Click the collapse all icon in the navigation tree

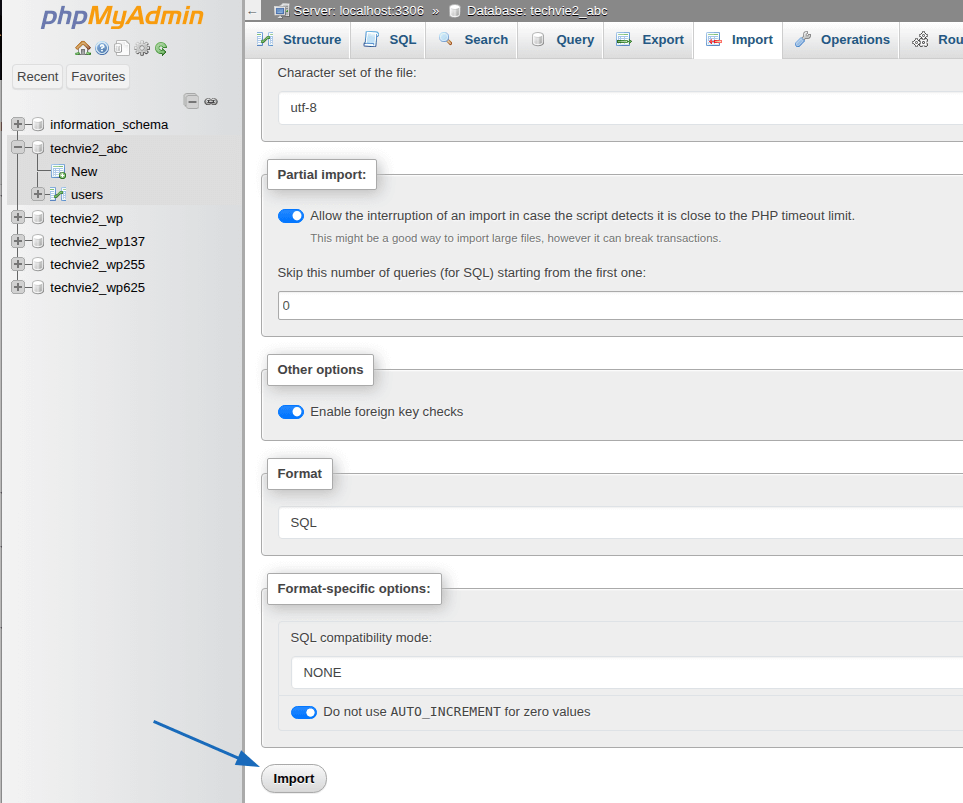point(191,101)
